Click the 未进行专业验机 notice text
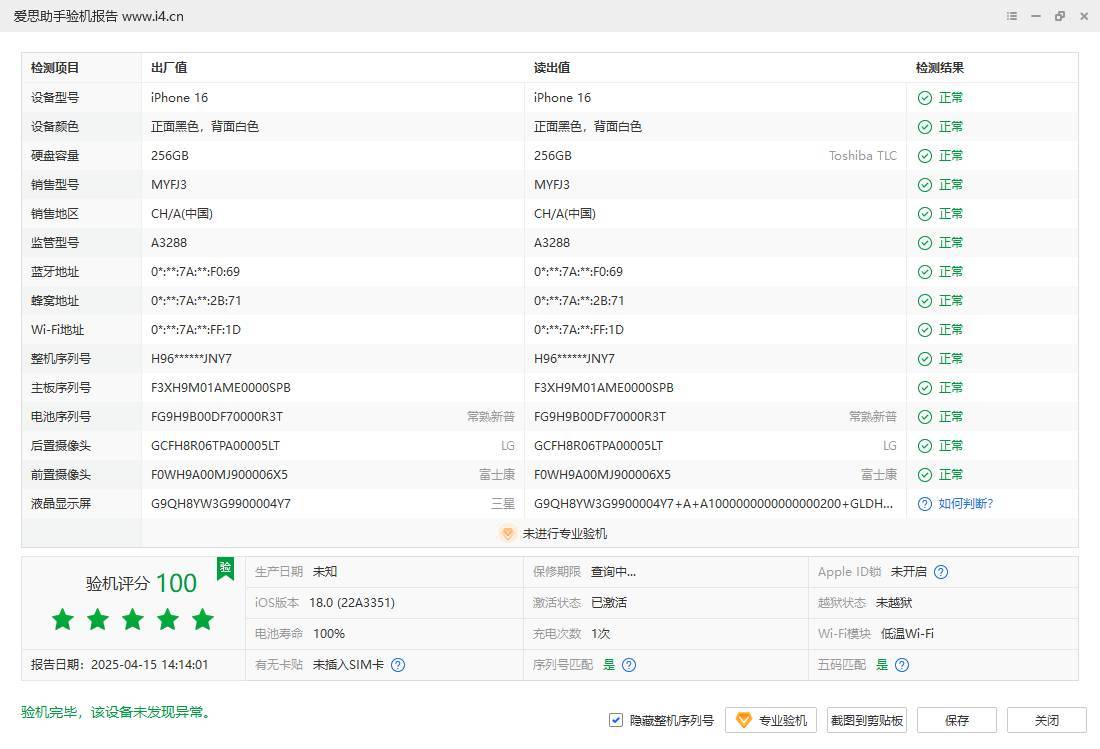1100x749 pixels. pos(565,534)
